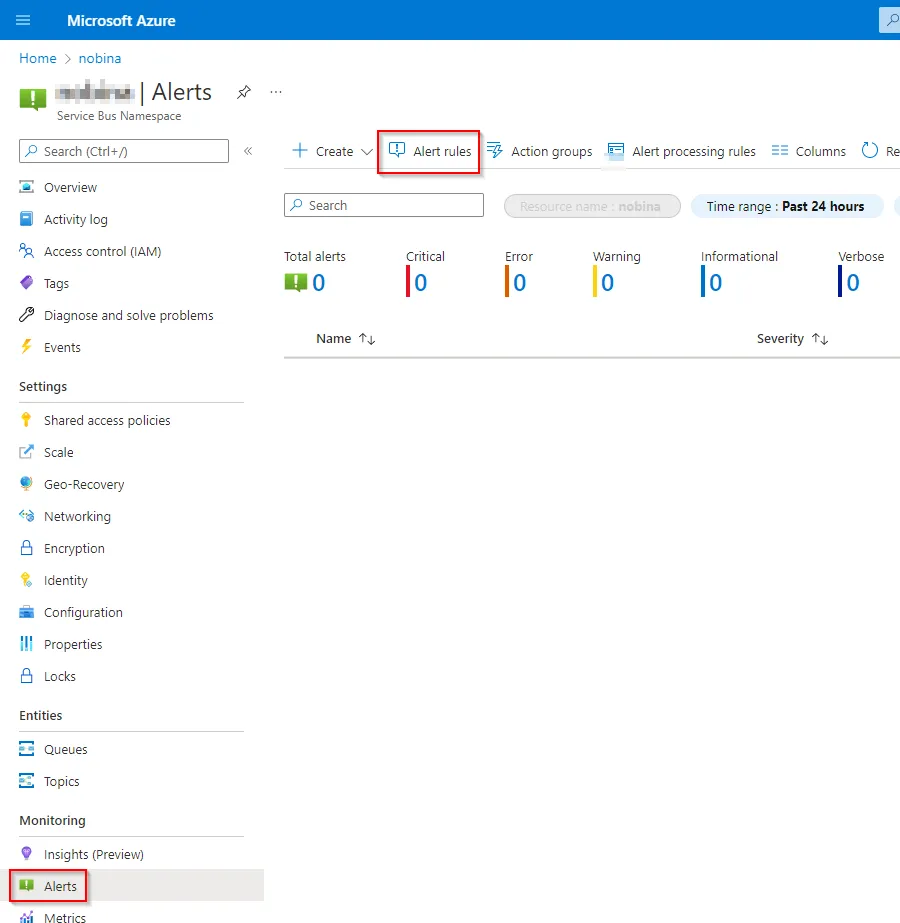Click the Properties bars icon
Screen dimensions: 900x923
(x=26, y=644)
